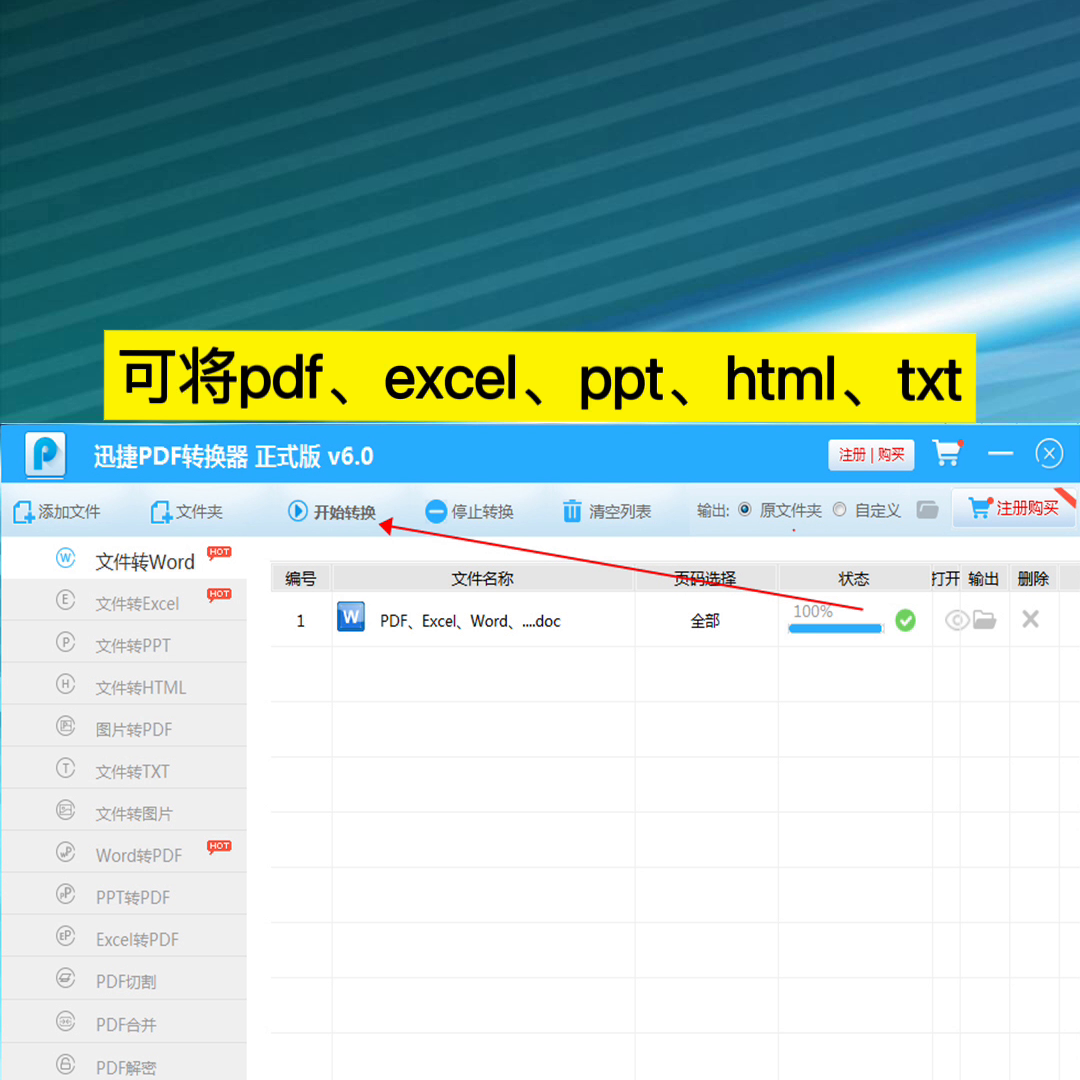Click the 注册购买 toolbar button
1080x1080 pixels.
[1013, 508]
